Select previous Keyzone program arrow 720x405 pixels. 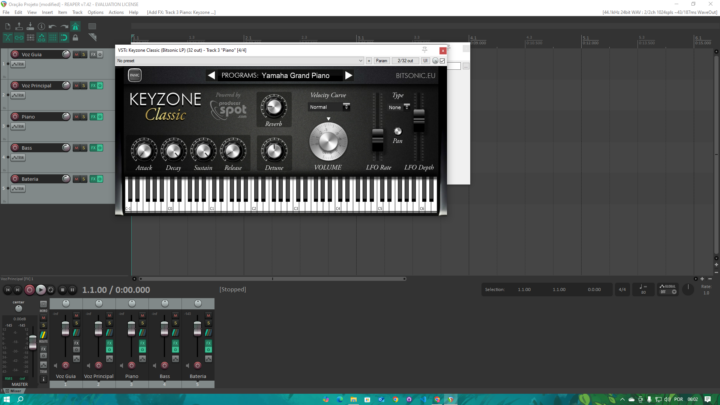(211, 75)
